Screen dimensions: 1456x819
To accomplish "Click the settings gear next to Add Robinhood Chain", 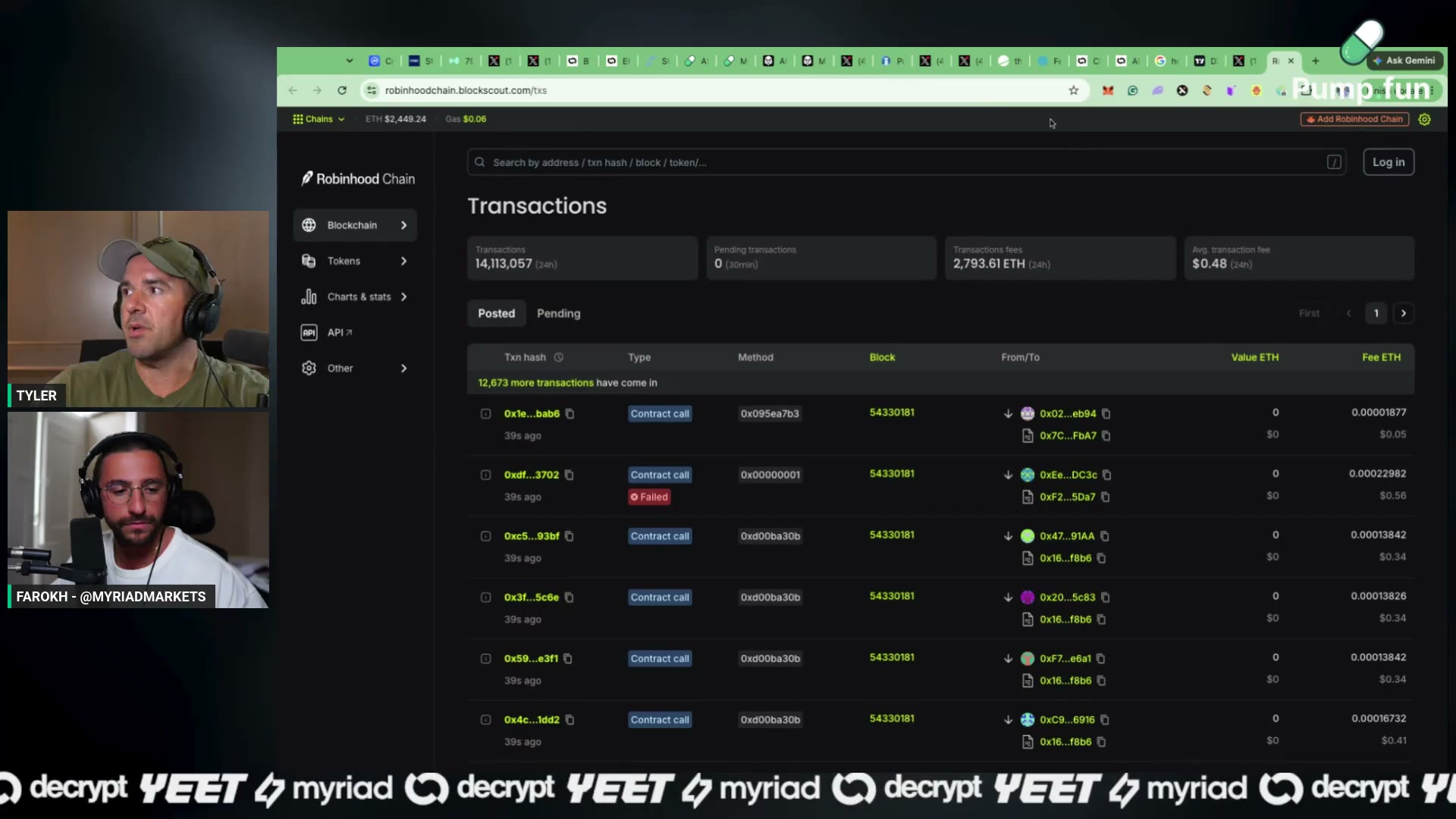I will pyautogui.click(x=1424, y=119).
